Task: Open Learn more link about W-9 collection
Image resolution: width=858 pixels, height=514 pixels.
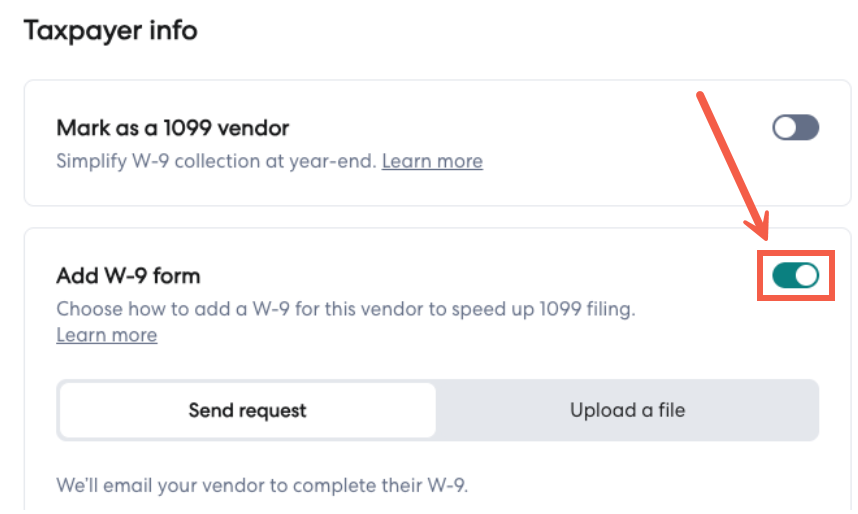Action: coord(432,161)
